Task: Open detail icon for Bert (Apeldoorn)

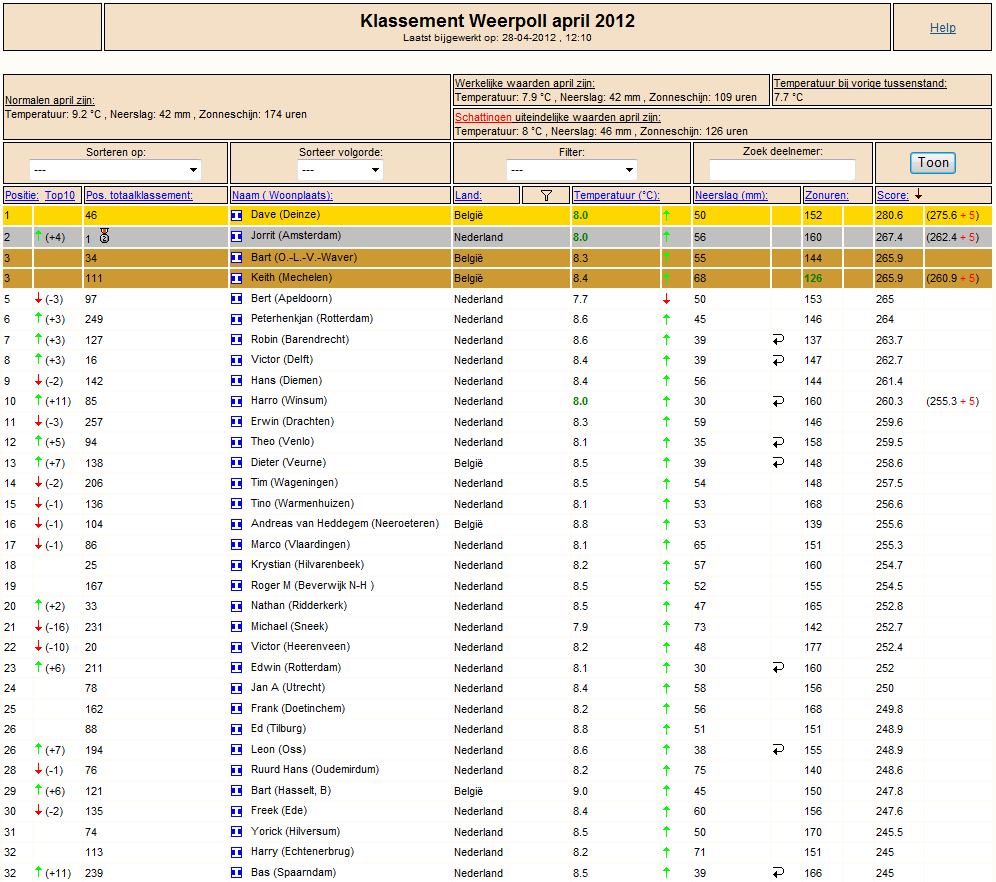Action: coord(236,298)
